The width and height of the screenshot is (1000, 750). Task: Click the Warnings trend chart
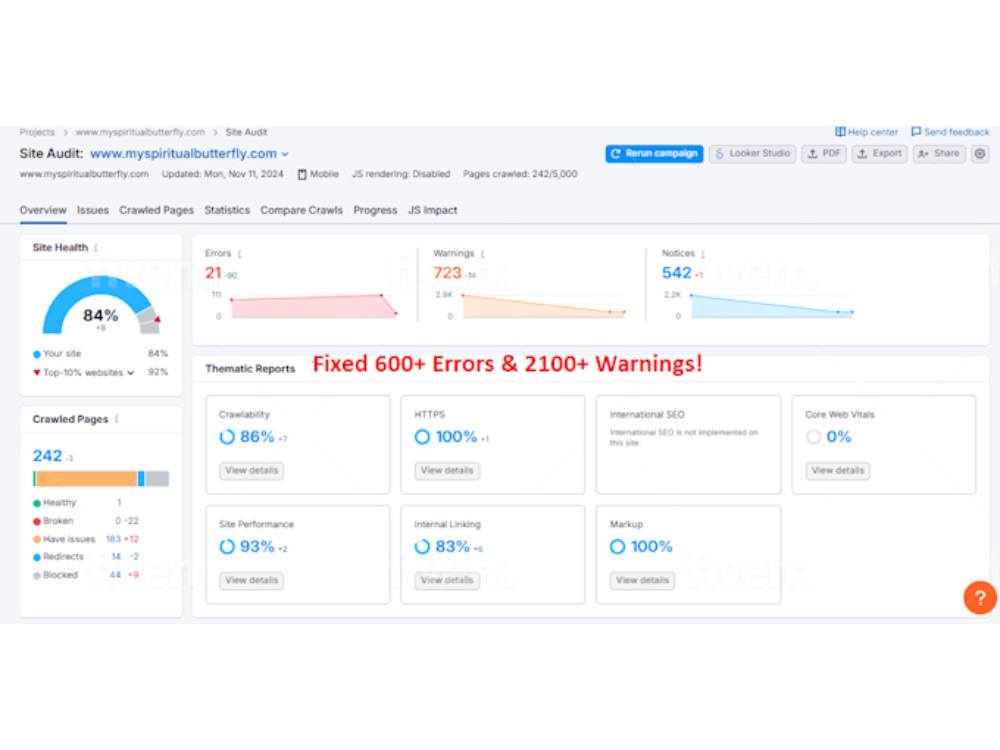543,306
